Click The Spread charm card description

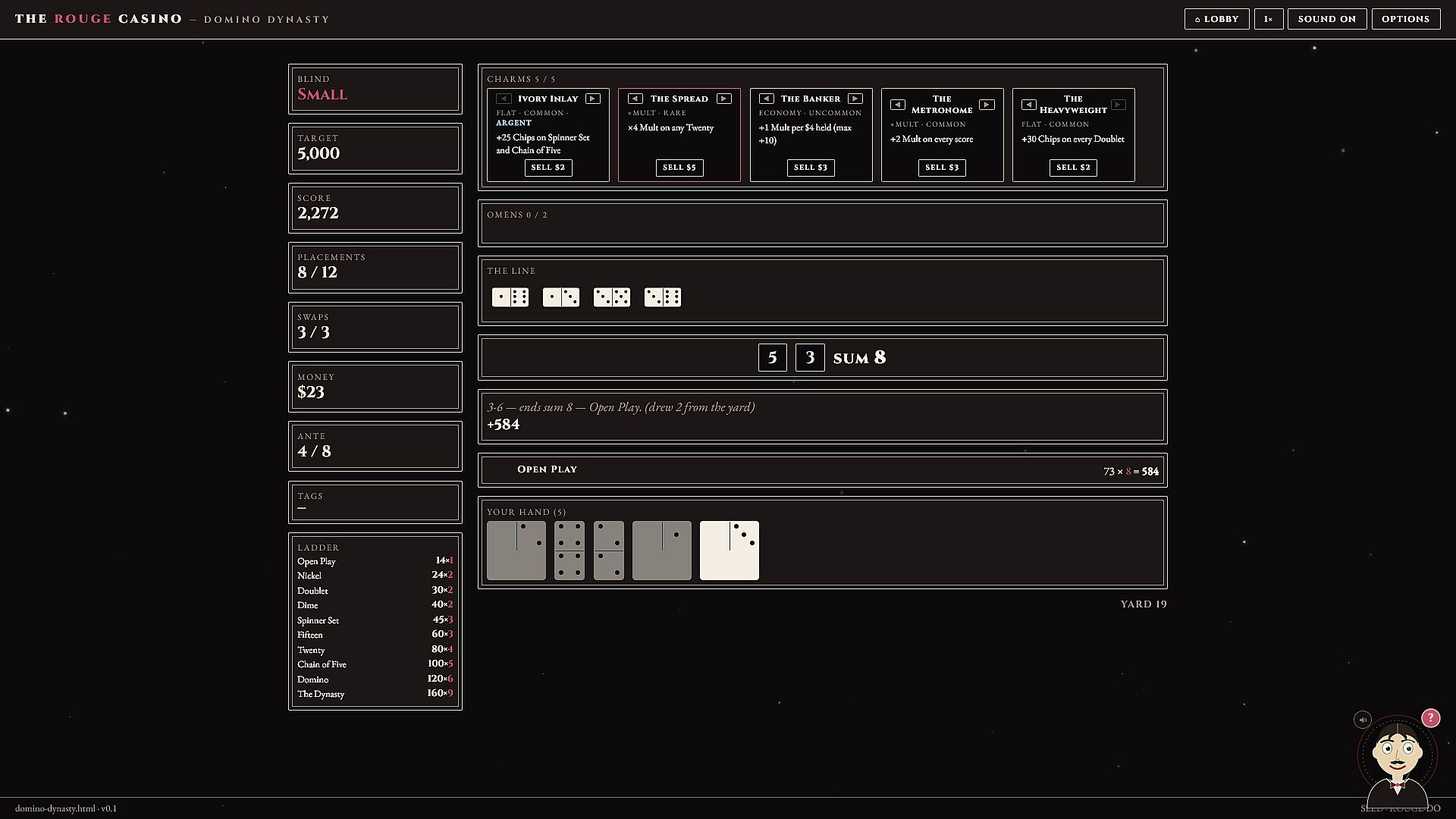pos(671,128)
